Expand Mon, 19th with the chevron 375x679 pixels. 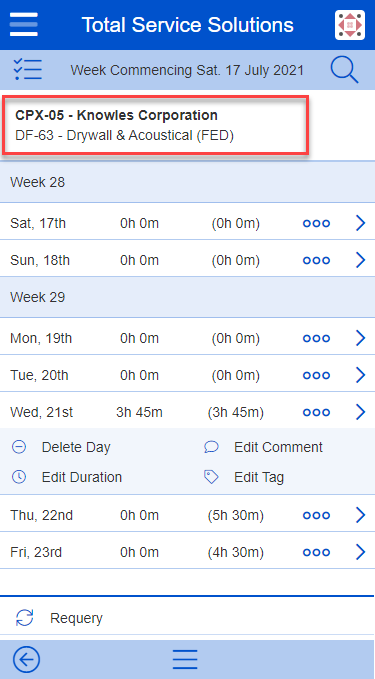360,338
